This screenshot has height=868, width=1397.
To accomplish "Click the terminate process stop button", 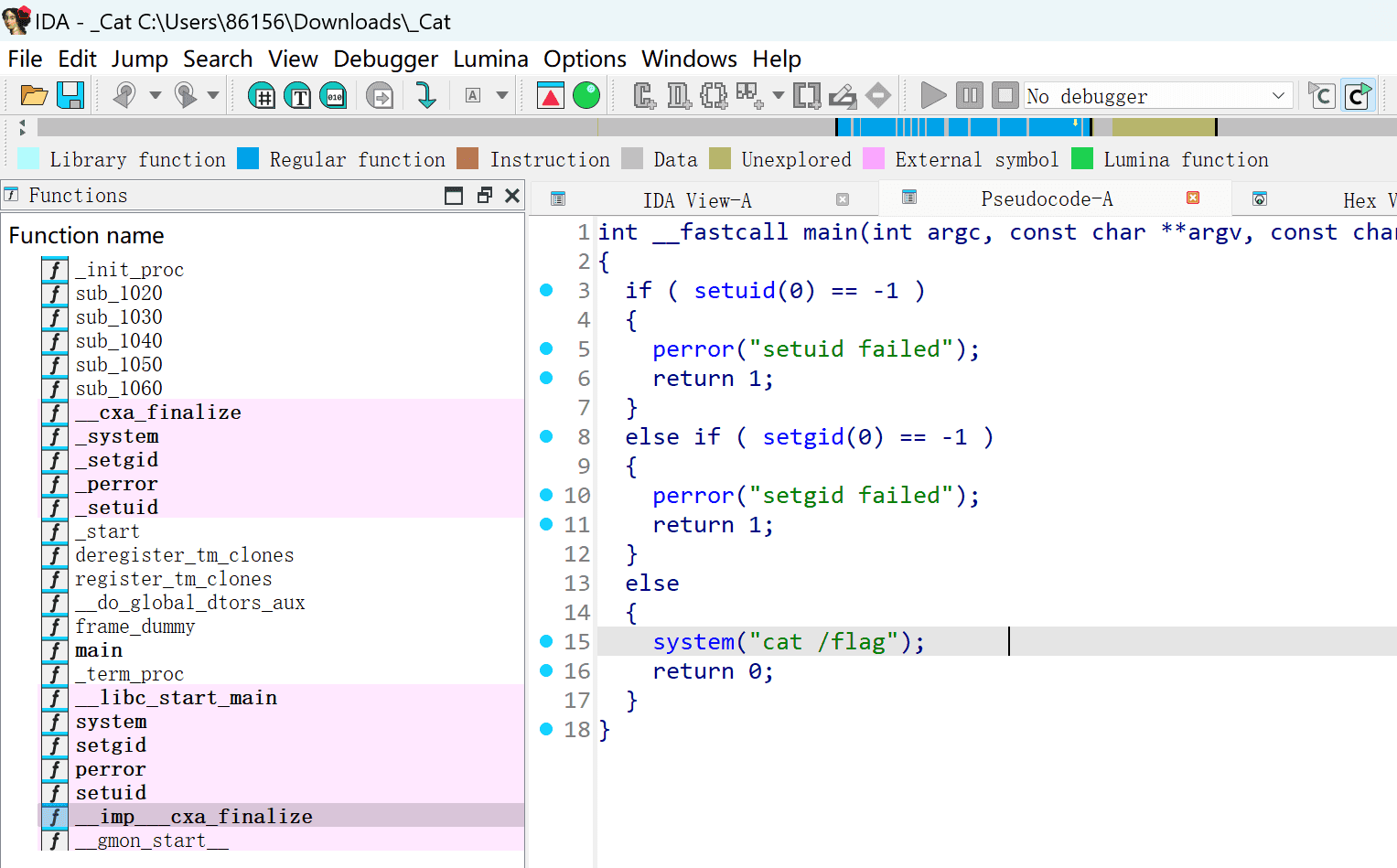I will click(x=1005, y=95).
